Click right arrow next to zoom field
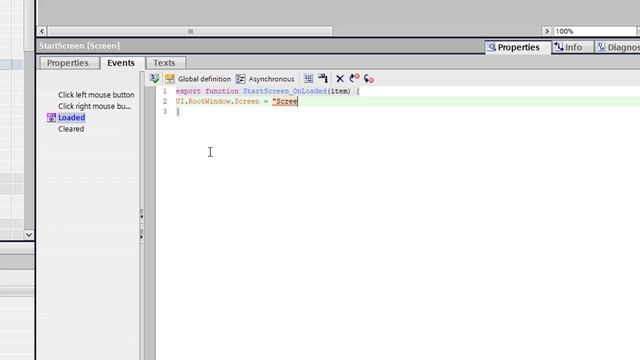 (547, 31)
